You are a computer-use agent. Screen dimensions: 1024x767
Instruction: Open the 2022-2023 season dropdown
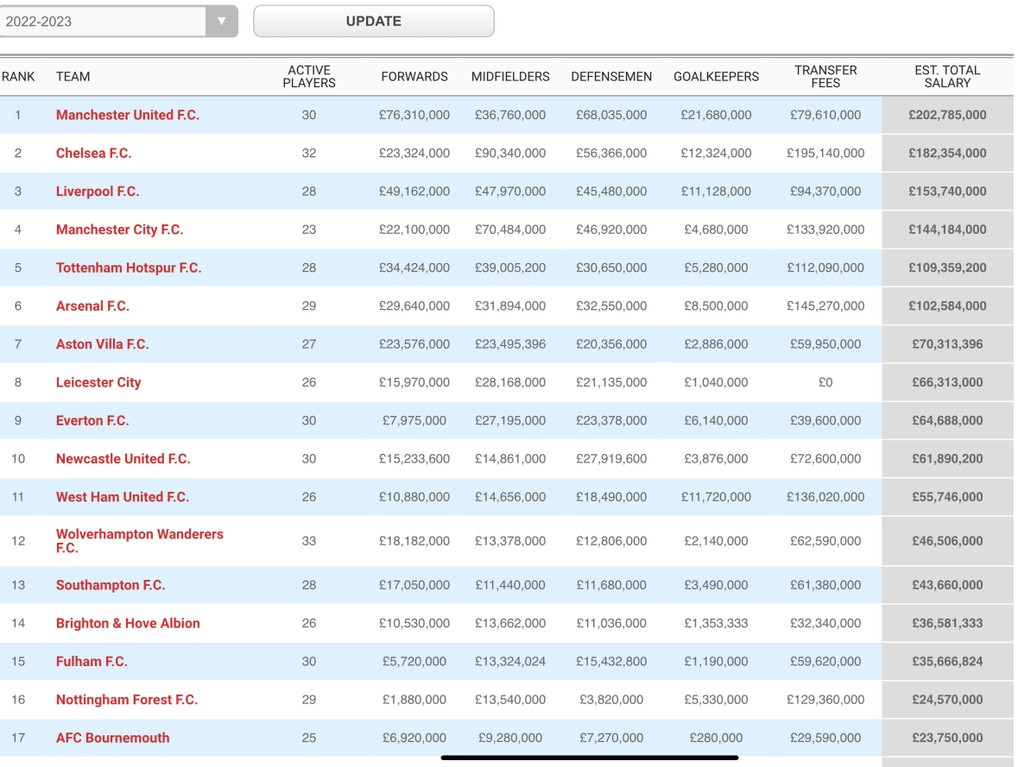tap(118, 21)
